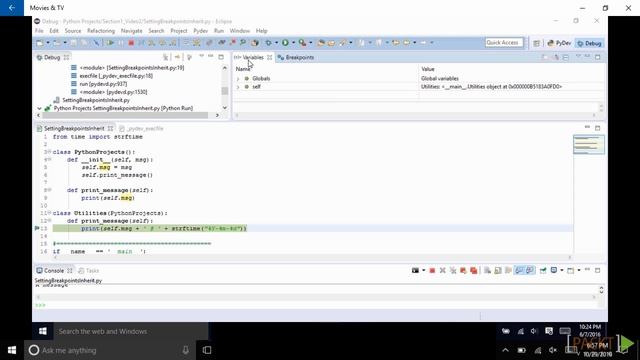640x360 pixels.
Task: Select the Console tab
Action: pyautogui.click(x=54, y=271)
